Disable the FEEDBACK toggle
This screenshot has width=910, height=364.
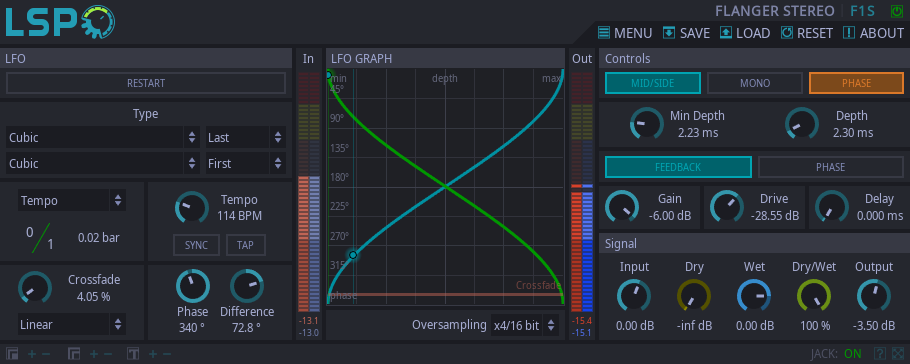click(x=678, y=167)
